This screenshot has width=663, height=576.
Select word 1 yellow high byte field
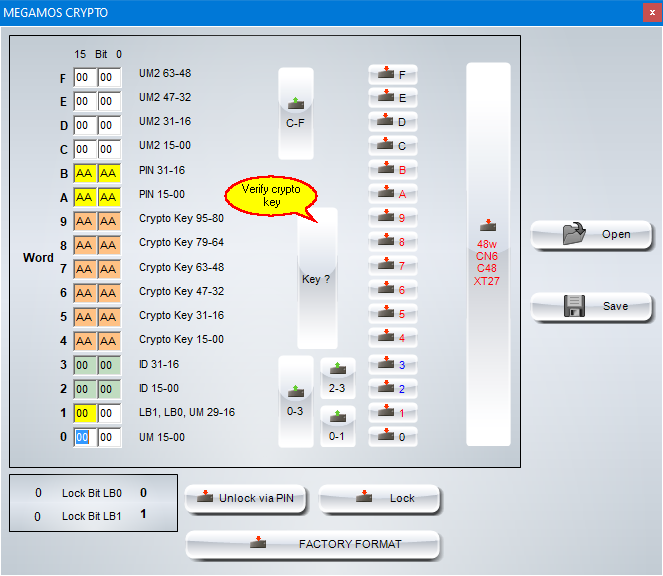[x=85, y=413]
